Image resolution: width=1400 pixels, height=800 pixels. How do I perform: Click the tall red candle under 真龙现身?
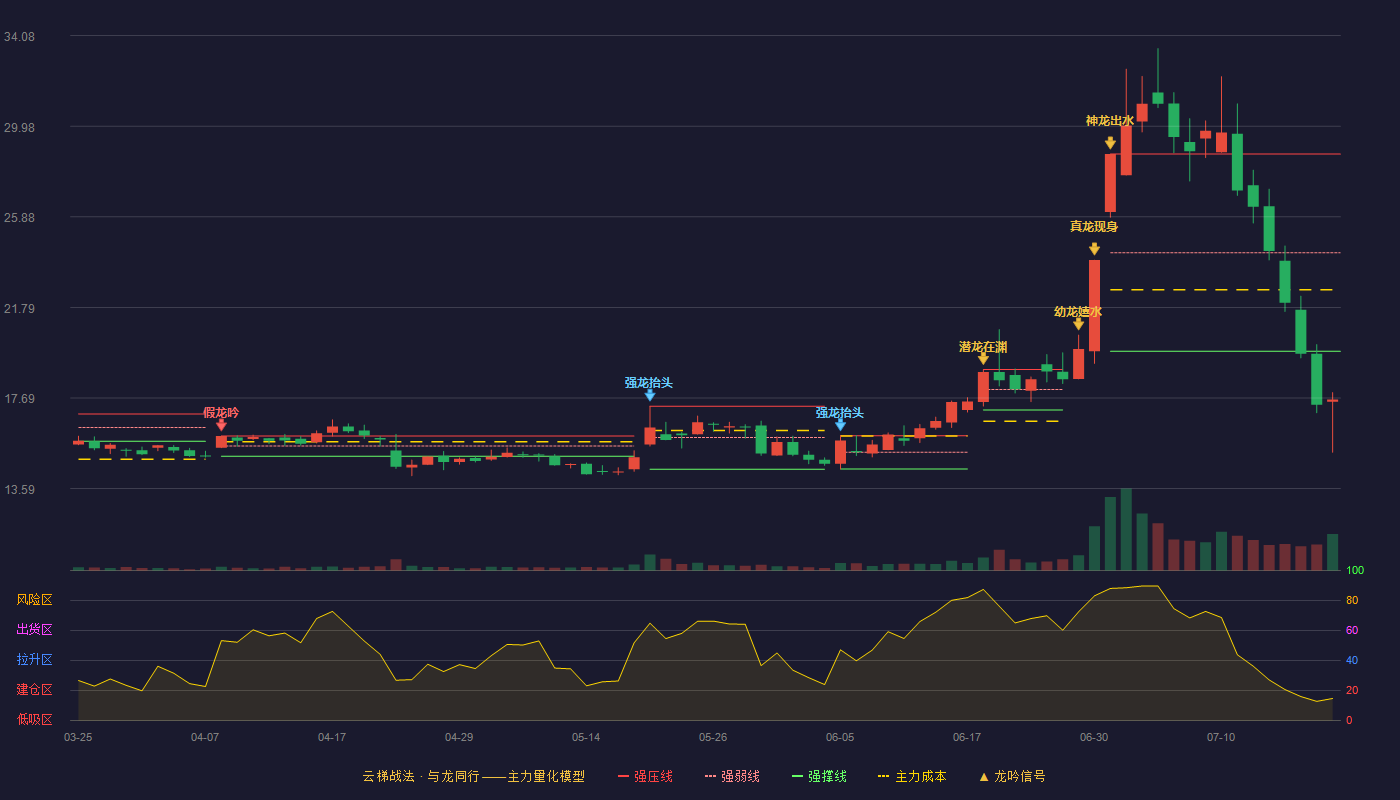(x=1094, y=305)
